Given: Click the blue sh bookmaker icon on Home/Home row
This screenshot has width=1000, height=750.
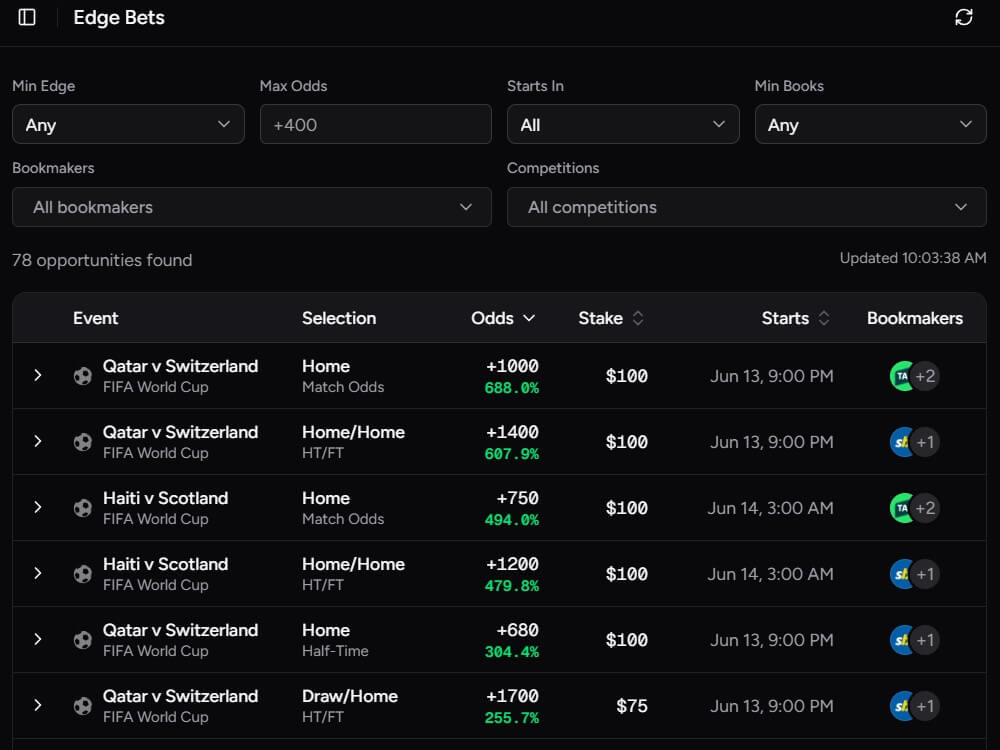Looking at the screenshot, I should pyautogui.click(x=903, y=442).
